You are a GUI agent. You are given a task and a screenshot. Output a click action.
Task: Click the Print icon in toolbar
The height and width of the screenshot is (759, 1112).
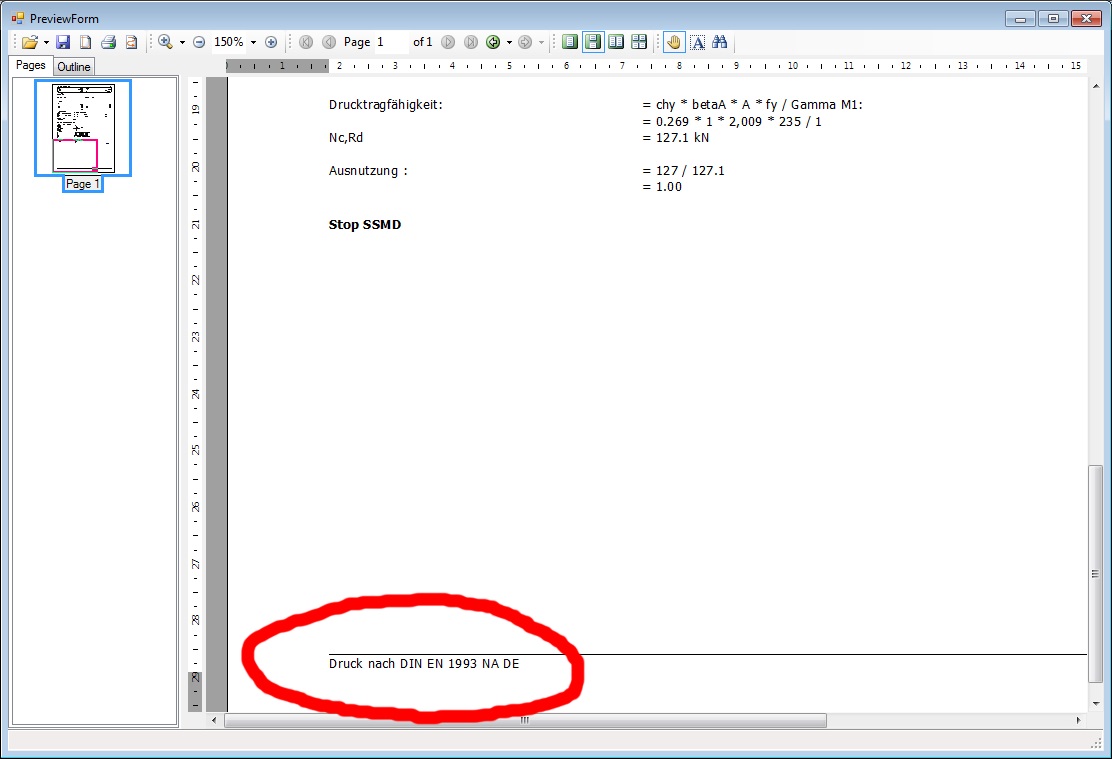(x=108, y=42)
